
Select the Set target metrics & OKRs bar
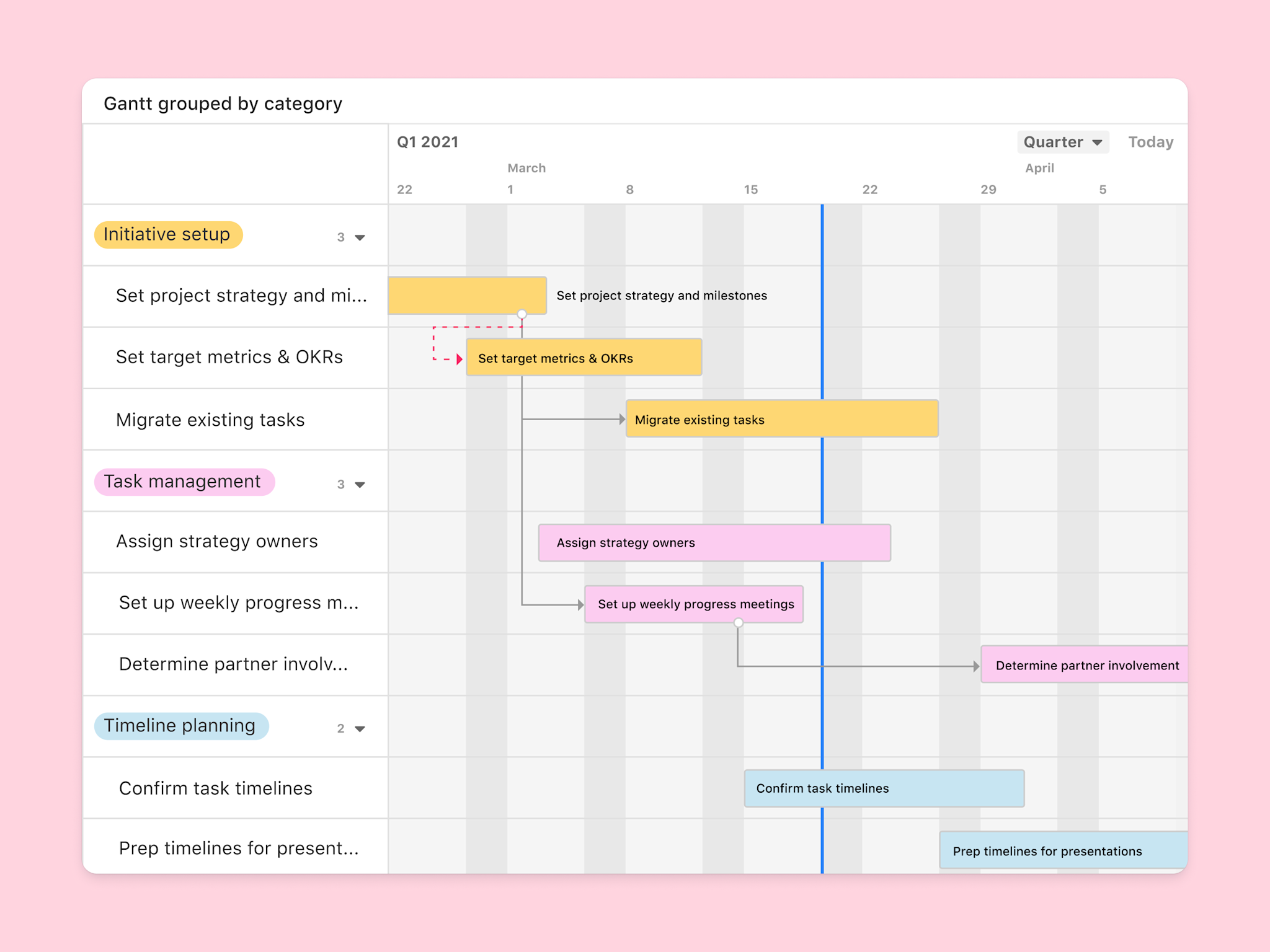coord(584,358)
